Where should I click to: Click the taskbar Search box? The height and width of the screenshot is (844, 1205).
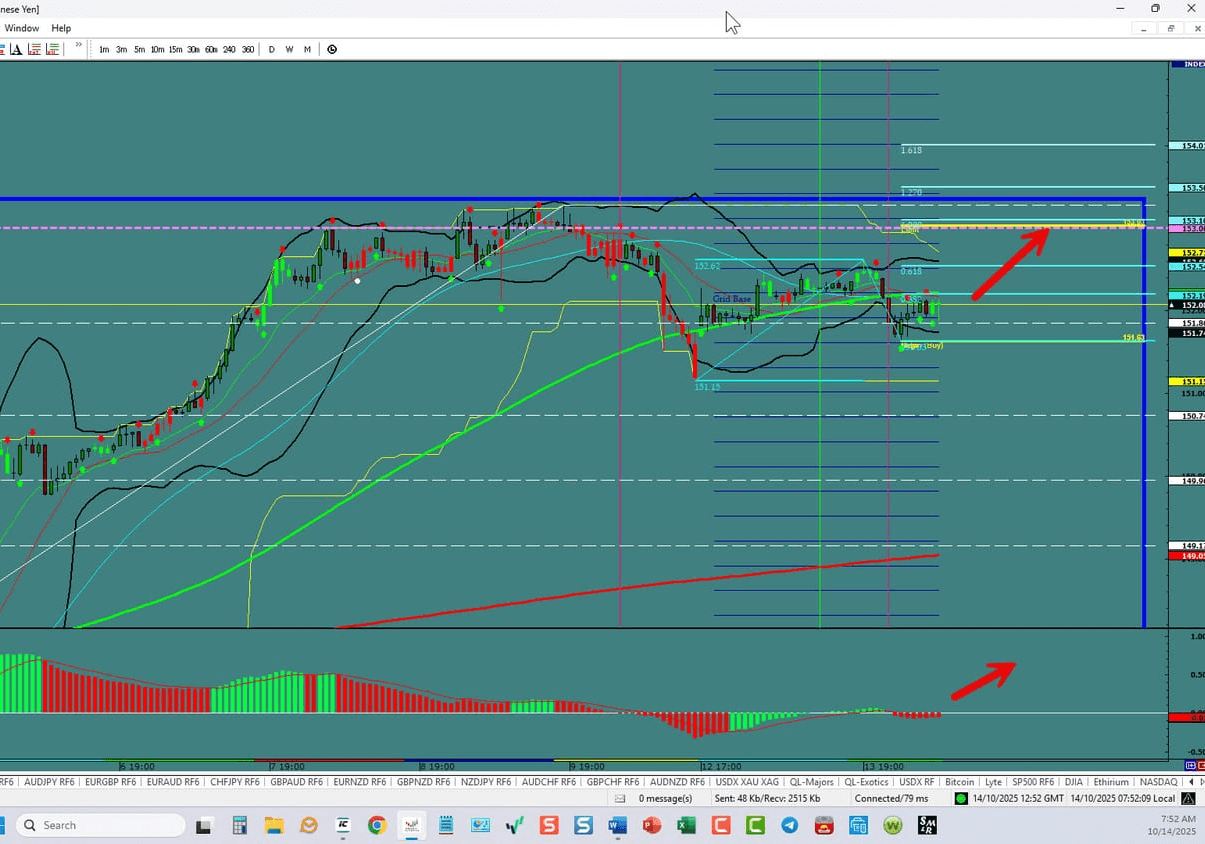pos(100,825)
